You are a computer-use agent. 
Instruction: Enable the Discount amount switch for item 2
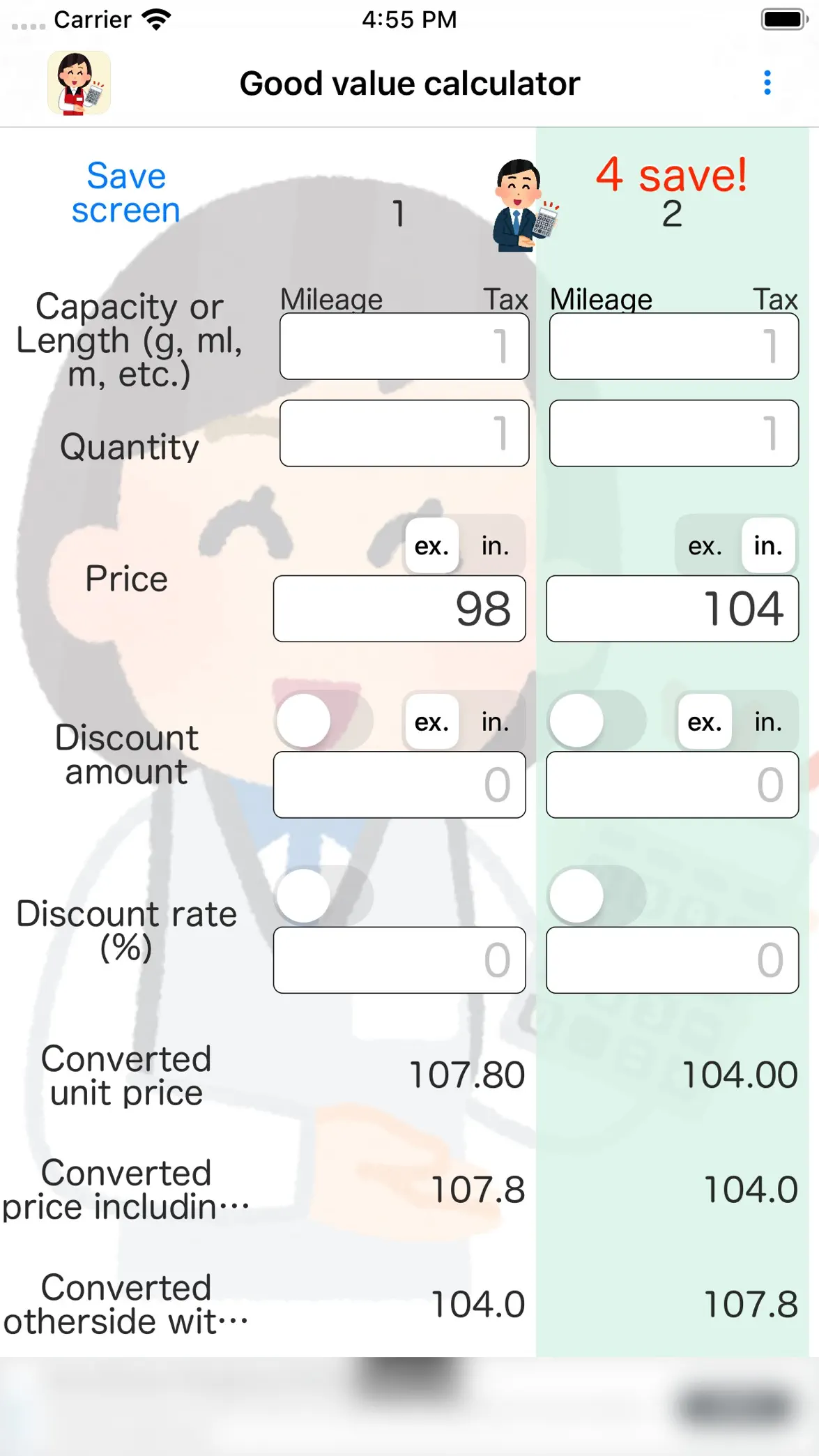point(597,720)
